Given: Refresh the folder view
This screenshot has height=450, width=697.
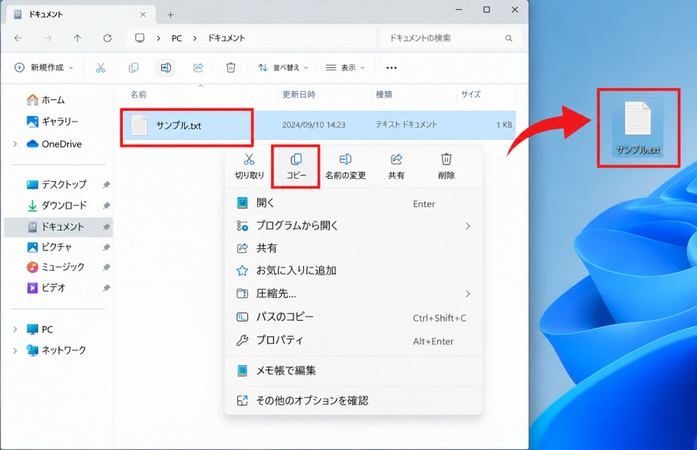Looking at the screenshot, I should 107,38.
